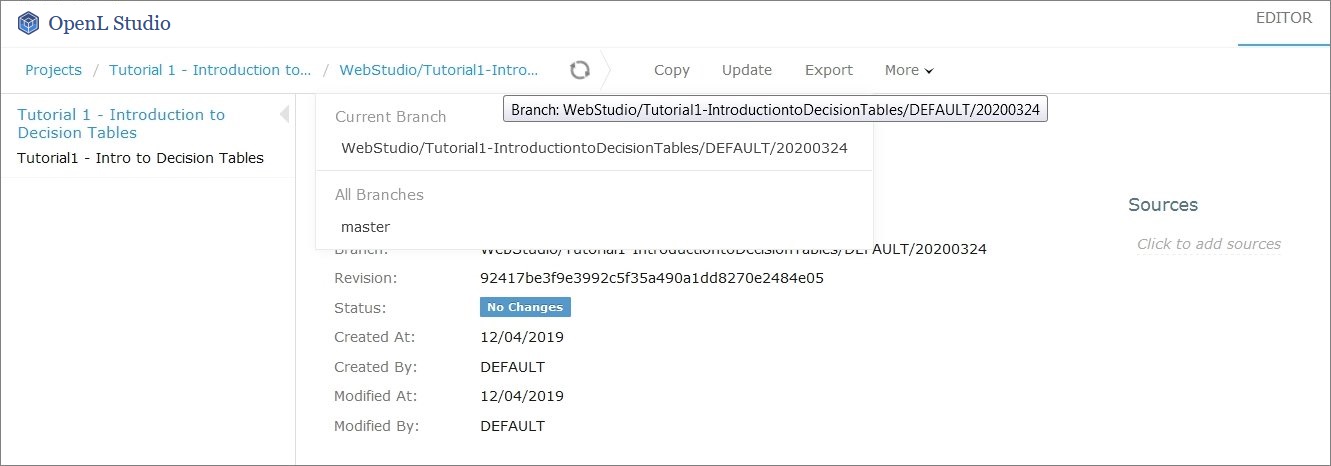Click the Created By value DEFAULT
This screenshot has height=466, width=1331.
512,367
